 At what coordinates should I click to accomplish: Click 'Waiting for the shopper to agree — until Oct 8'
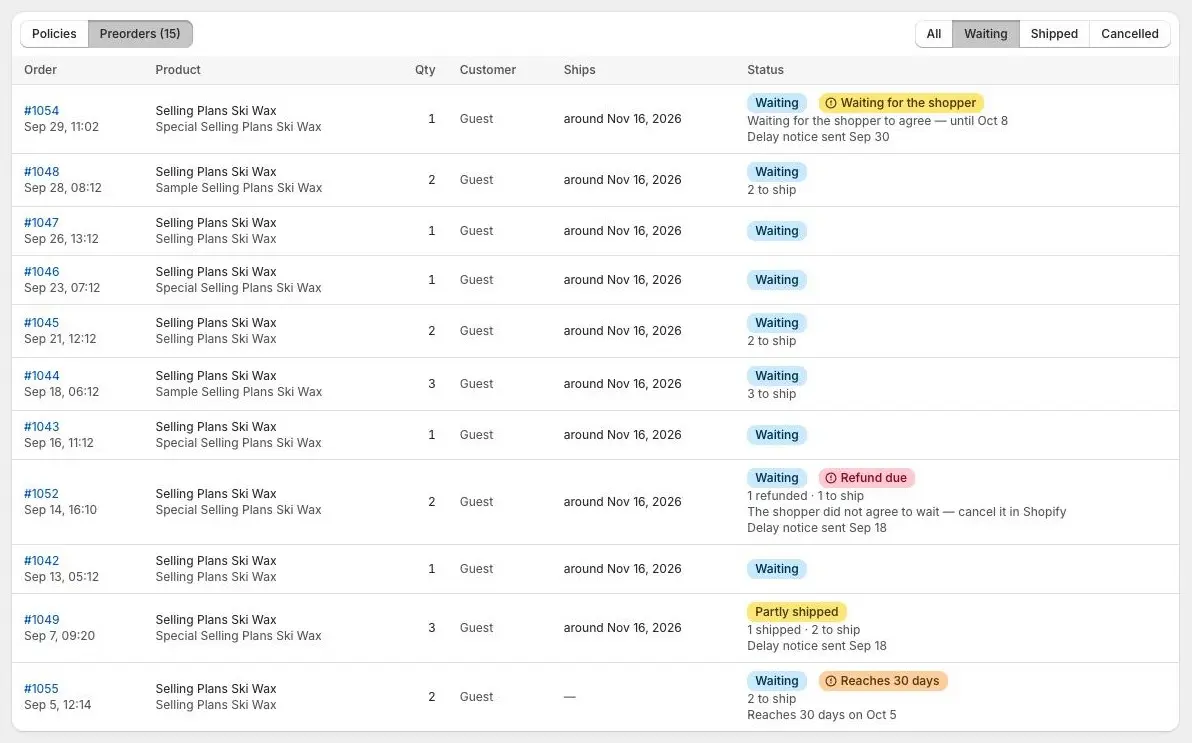(x=877, y=120)
